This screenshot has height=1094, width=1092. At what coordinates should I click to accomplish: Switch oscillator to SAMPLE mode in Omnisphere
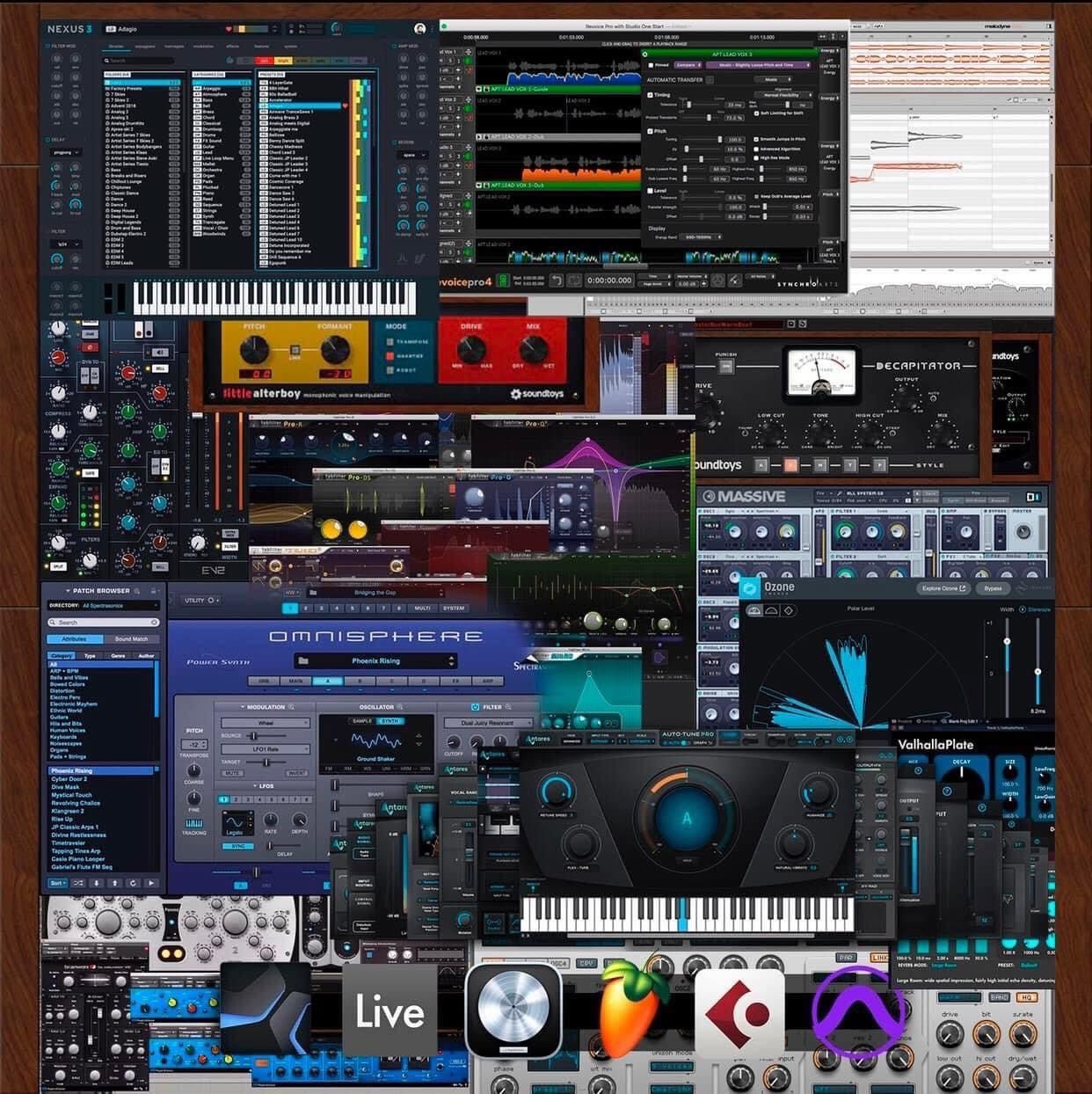tap(362, 721)
